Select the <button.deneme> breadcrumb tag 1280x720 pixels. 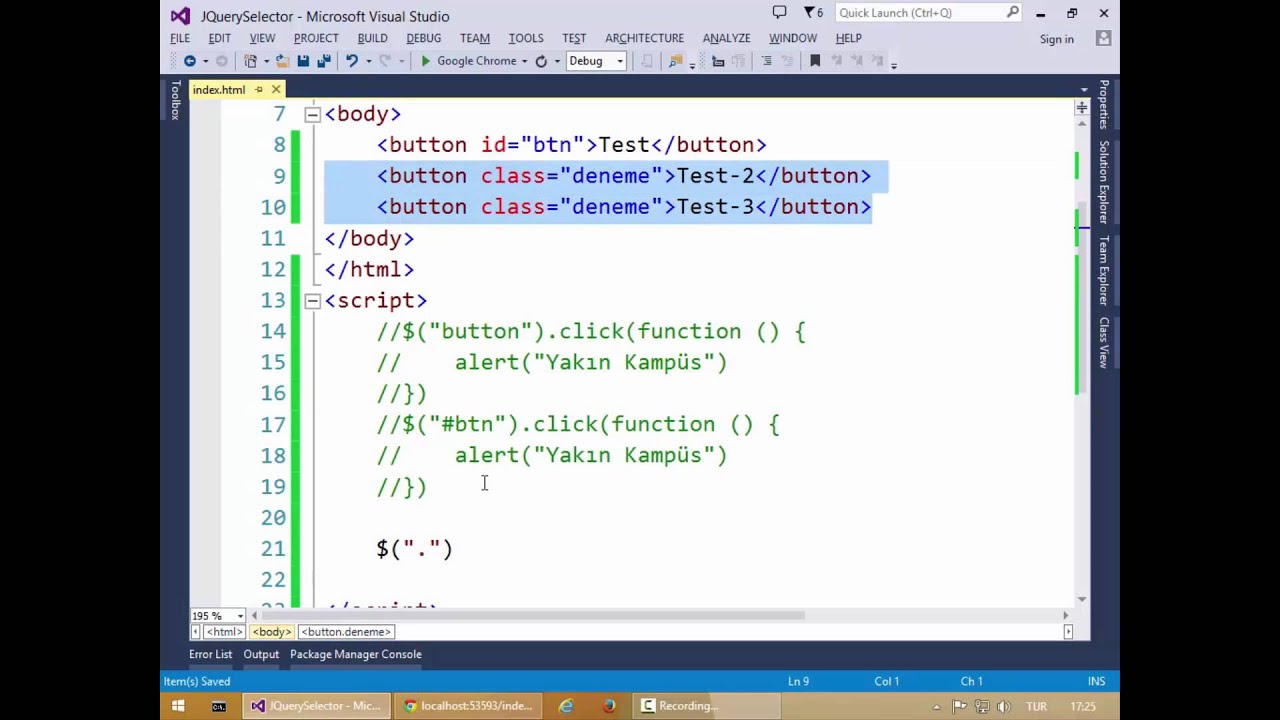(346, 632)
